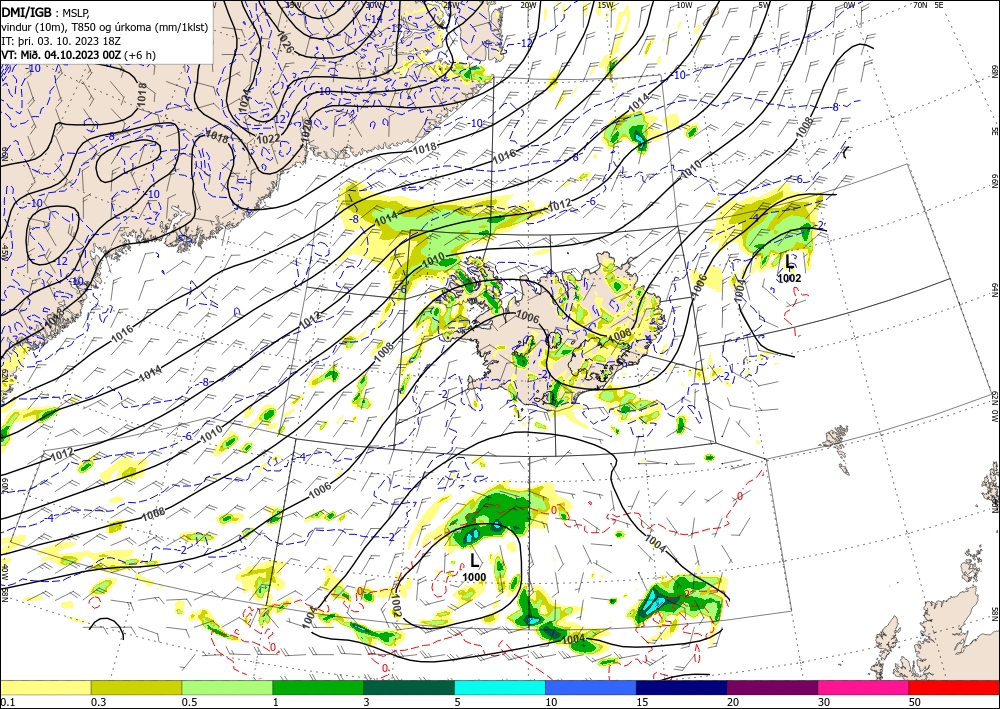
Task: Click the 5W longitude label at top
Action: point(763,5)
